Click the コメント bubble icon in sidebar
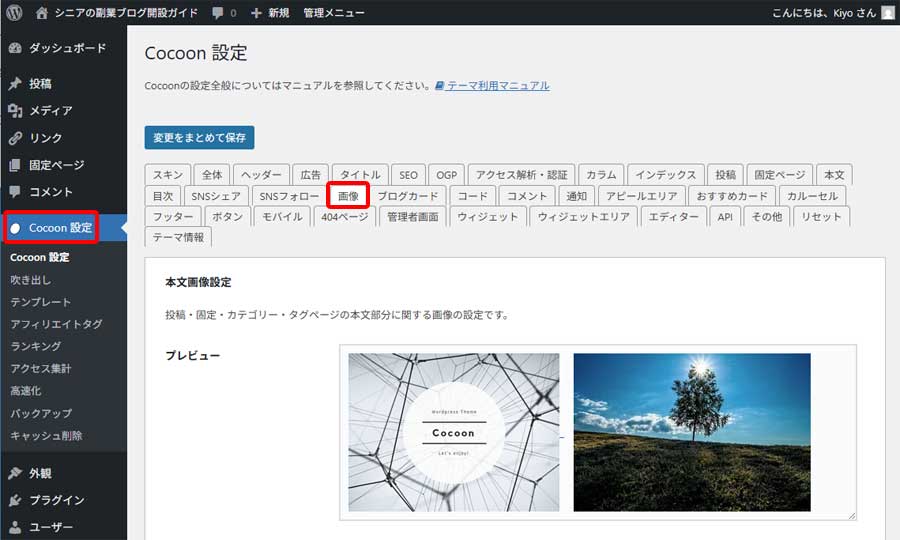This screenshot has width=900, height=540. (x=15, y=192)
